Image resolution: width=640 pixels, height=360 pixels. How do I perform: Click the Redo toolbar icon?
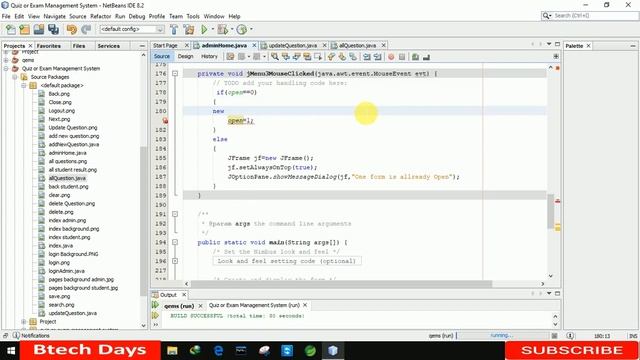click(x=86, y=29)
